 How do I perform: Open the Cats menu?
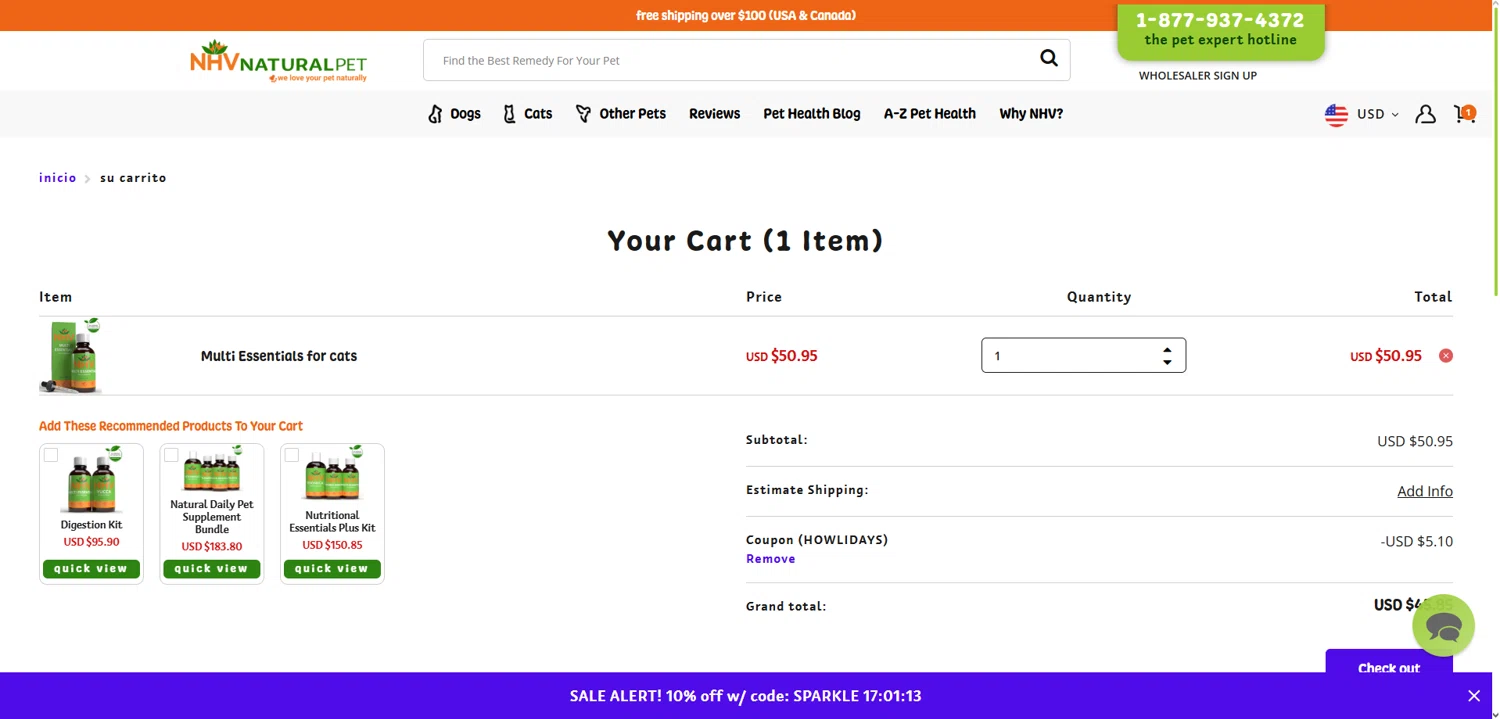click(x=528, y=114)
